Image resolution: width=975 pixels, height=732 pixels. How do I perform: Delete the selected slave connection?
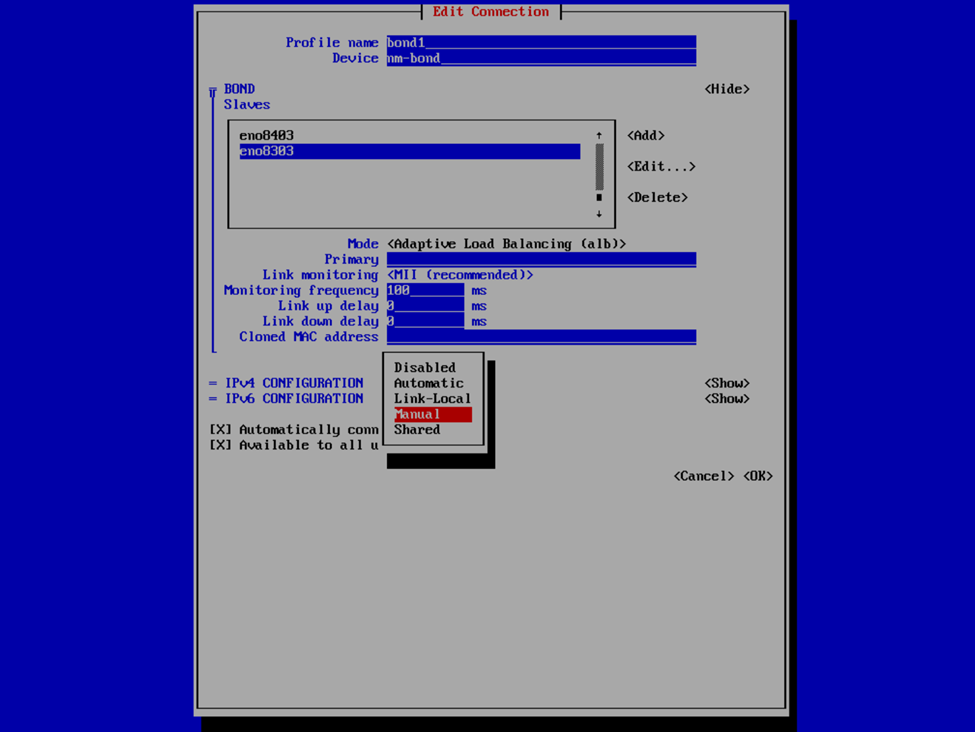(x=657, y=198)
